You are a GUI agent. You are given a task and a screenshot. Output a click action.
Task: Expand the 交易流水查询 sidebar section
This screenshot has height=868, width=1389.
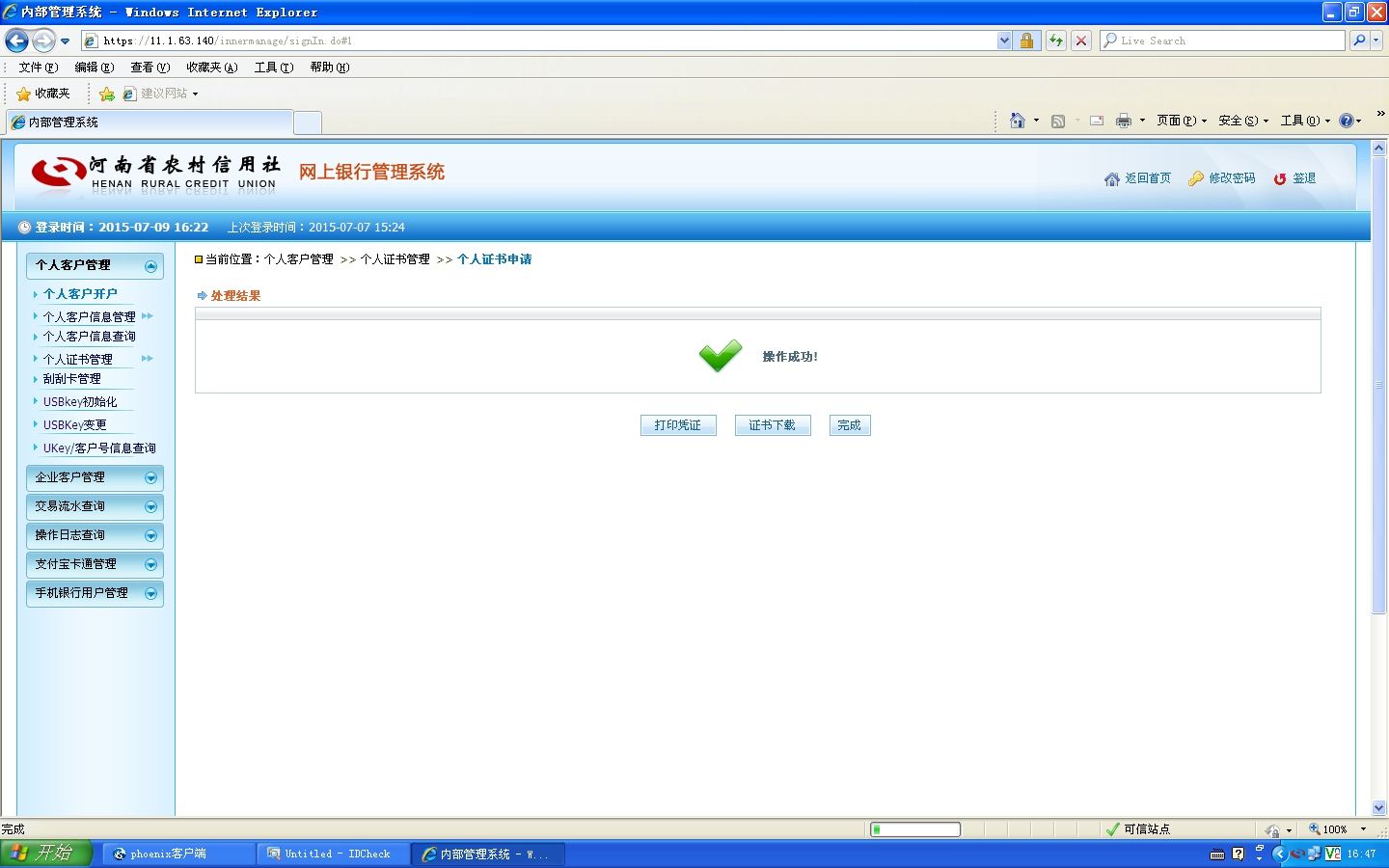(x=95, y=506)
